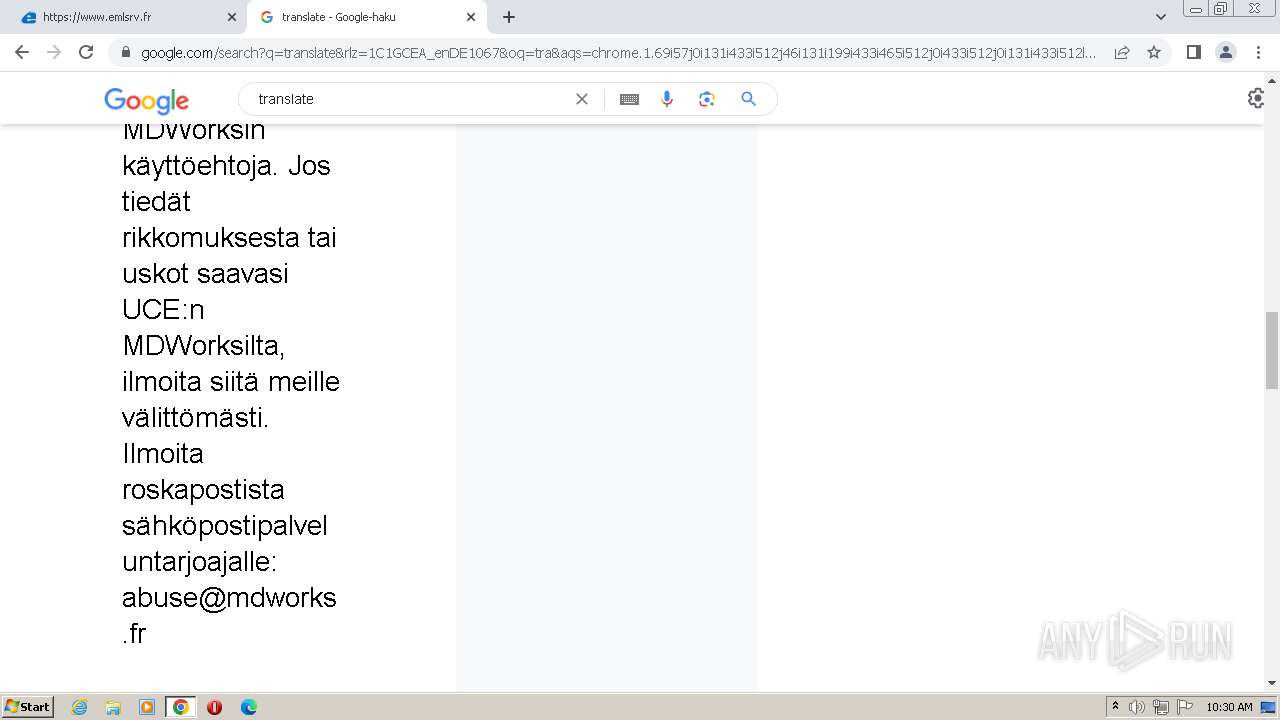Toggle Chrome side panel
Screen dimensions: 1280x720
(x=1193, y=52)
